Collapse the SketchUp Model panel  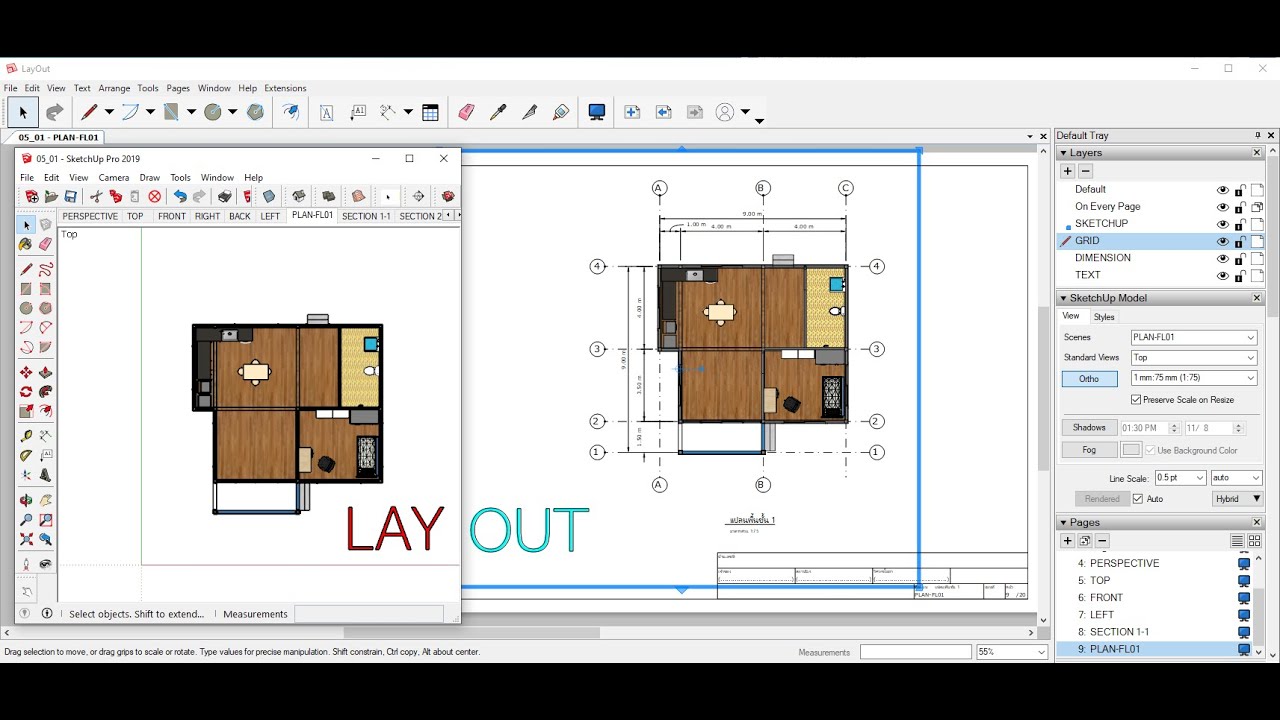(1063, 298)
